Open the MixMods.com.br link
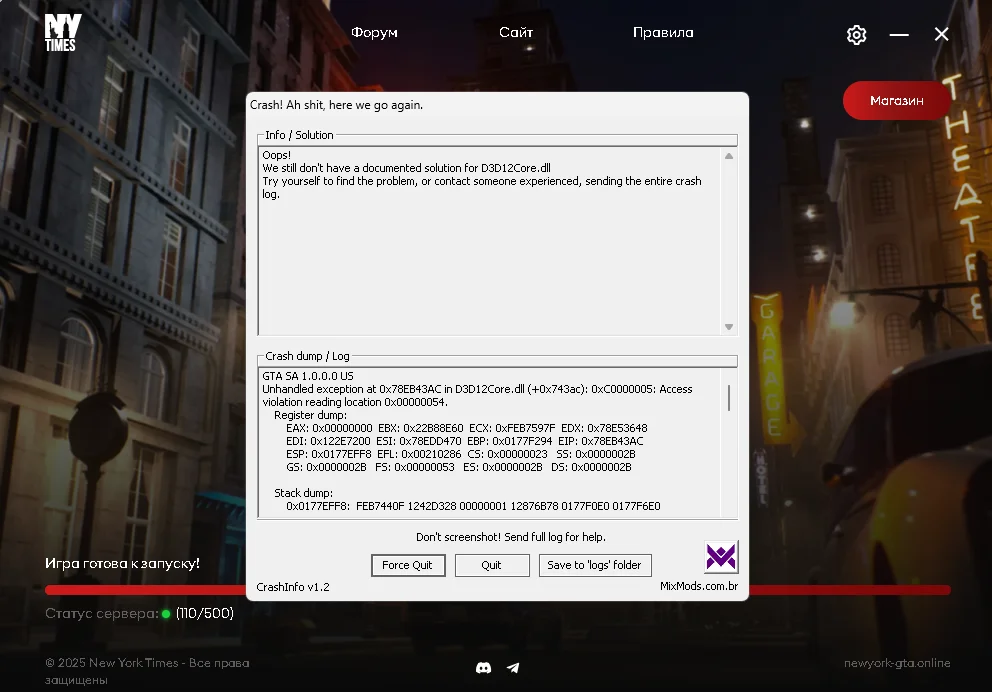The width and height of the screenshot is (992, 692). tap(698, 586)
